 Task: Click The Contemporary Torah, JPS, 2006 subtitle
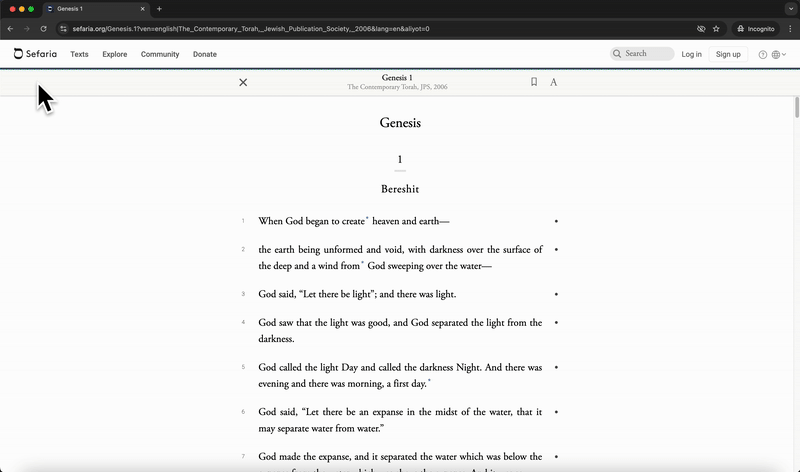click(397, 87)
